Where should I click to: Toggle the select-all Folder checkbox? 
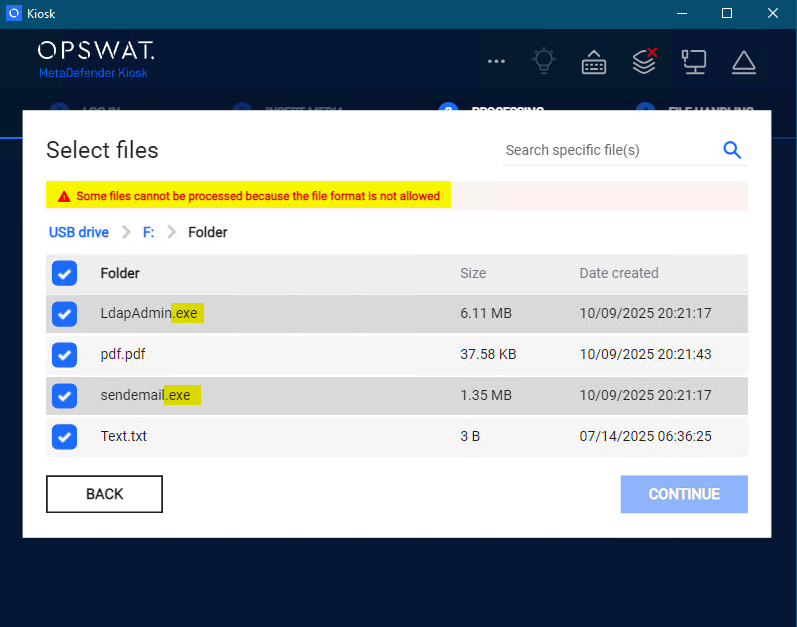pos(65,273)
